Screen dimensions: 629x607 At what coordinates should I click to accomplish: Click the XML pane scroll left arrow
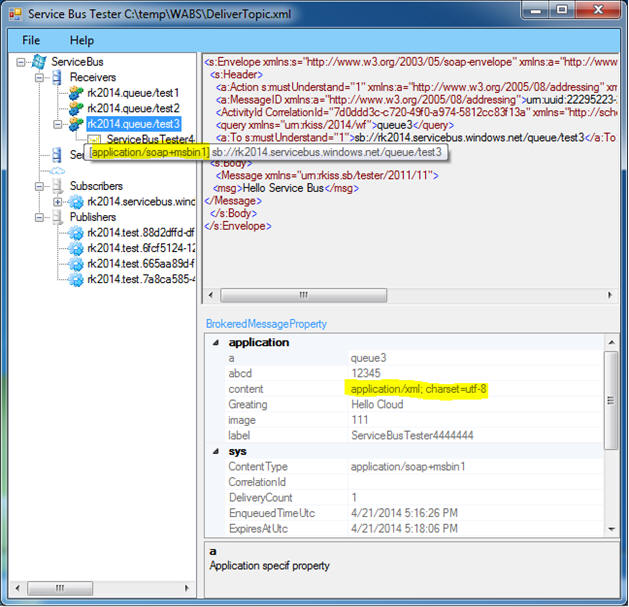(211, 295)
